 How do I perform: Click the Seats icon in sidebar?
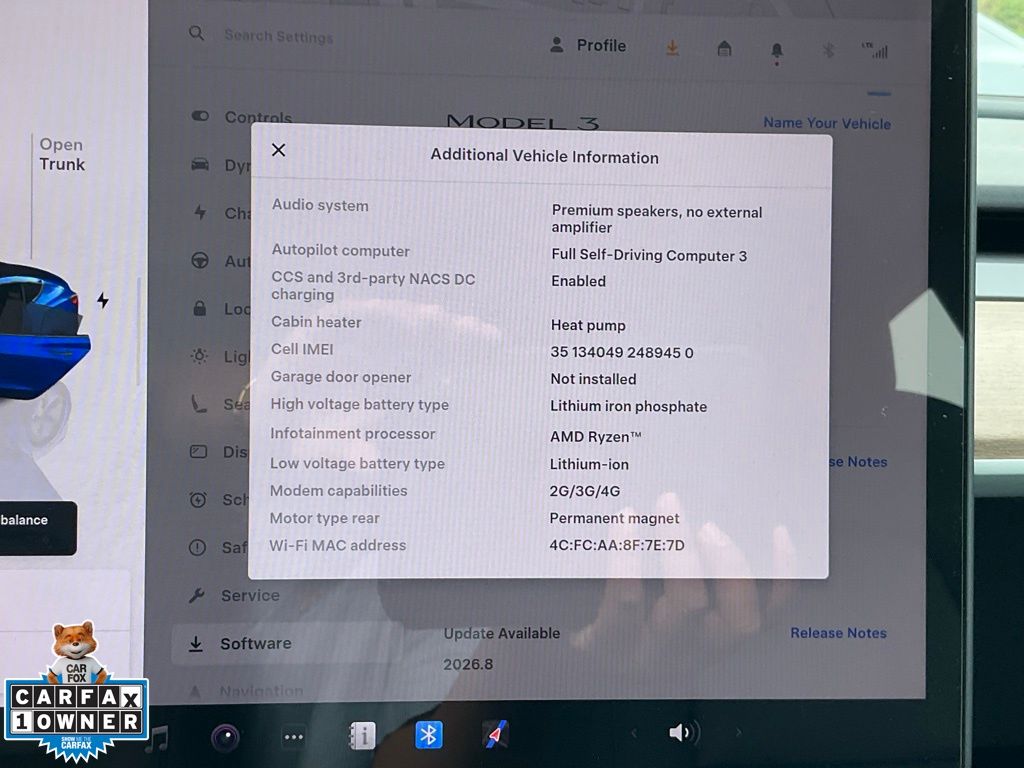199,404
